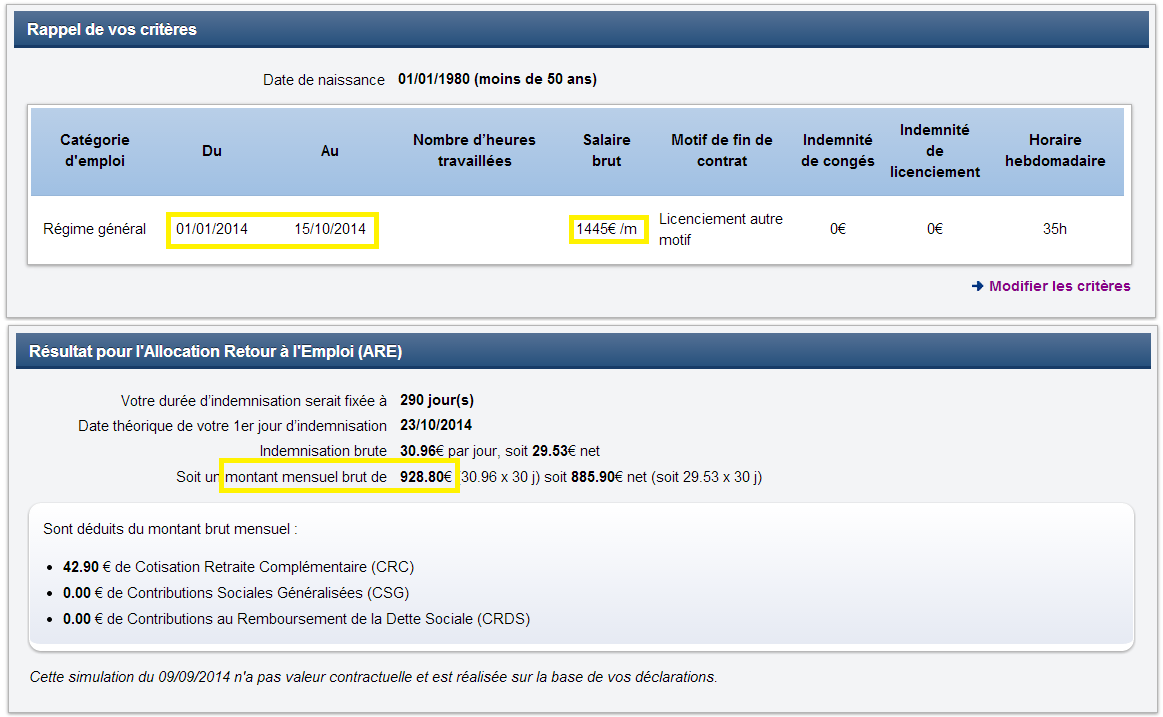Click the arrow icon beside Modifier les critères

(x=977, y=286)
